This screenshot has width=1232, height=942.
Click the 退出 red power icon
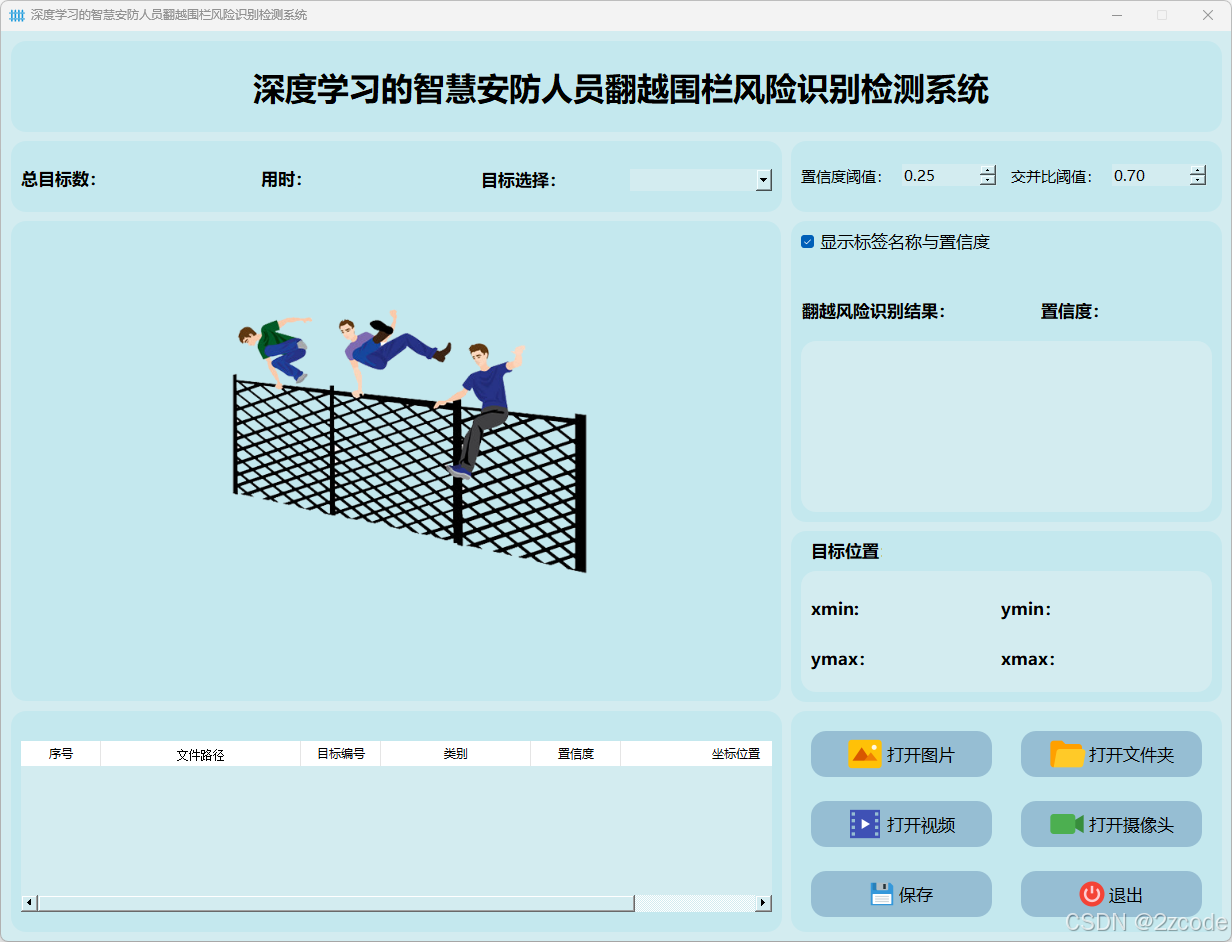(1091, 894)
